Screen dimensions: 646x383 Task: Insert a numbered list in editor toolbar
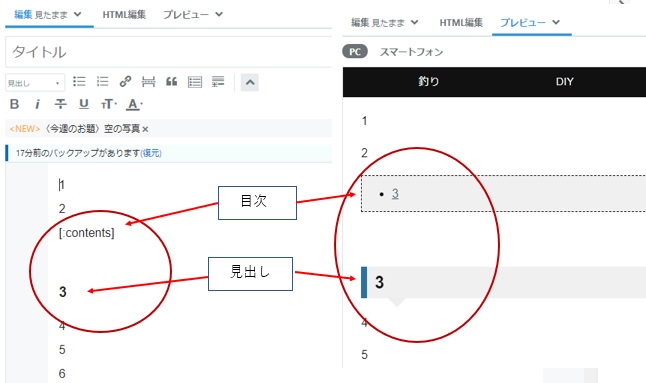[x=102, y=82]
